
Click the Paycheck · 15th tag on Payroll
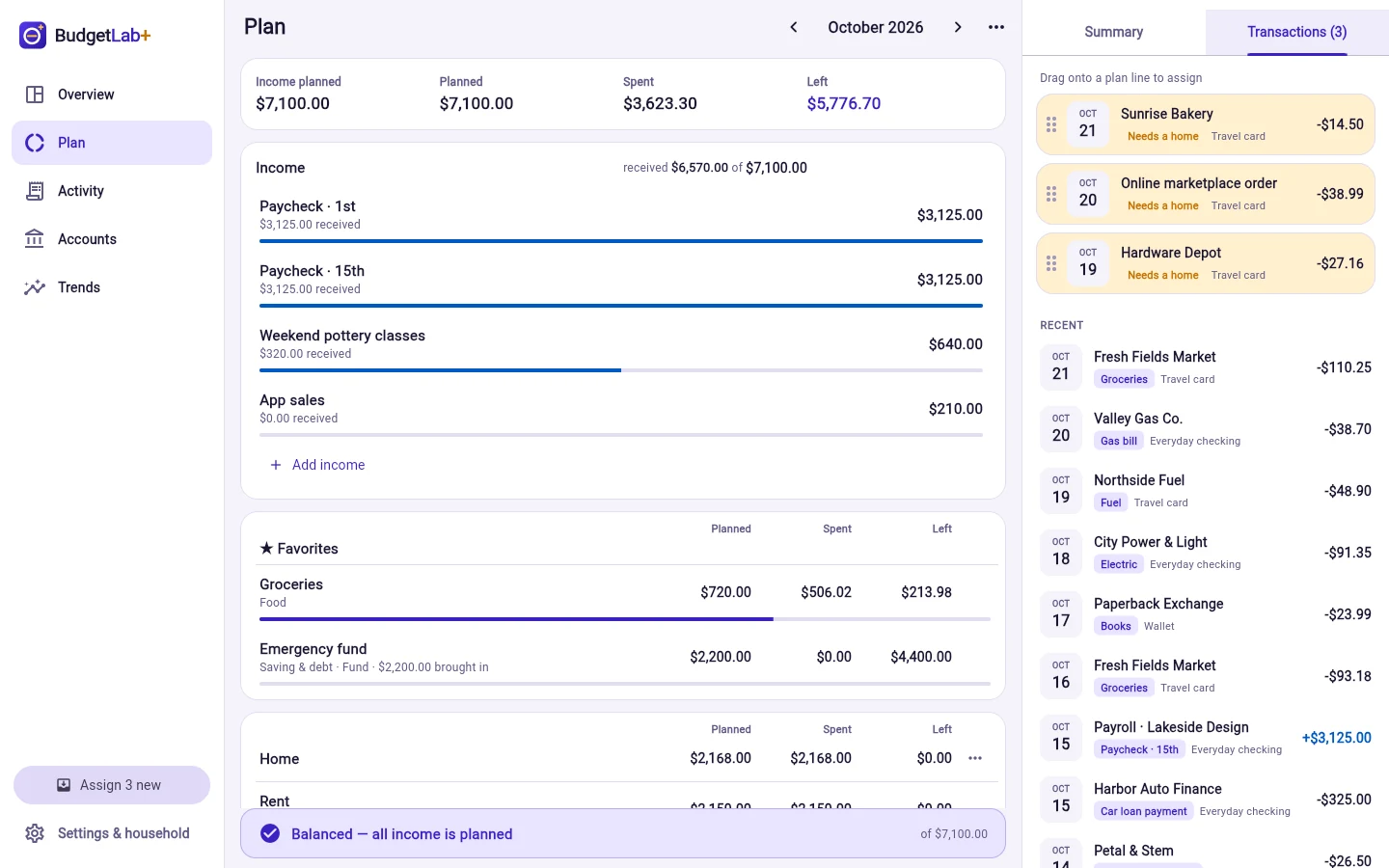(1139, 749)
